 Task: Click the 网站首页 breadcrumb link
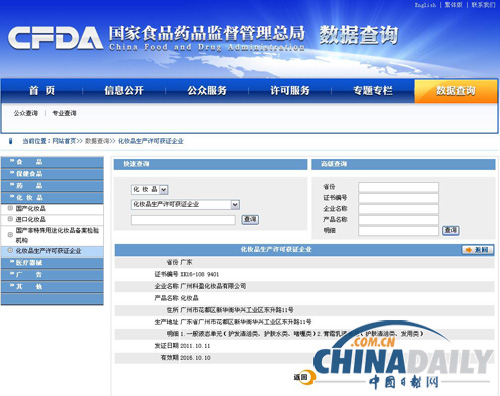64,141
